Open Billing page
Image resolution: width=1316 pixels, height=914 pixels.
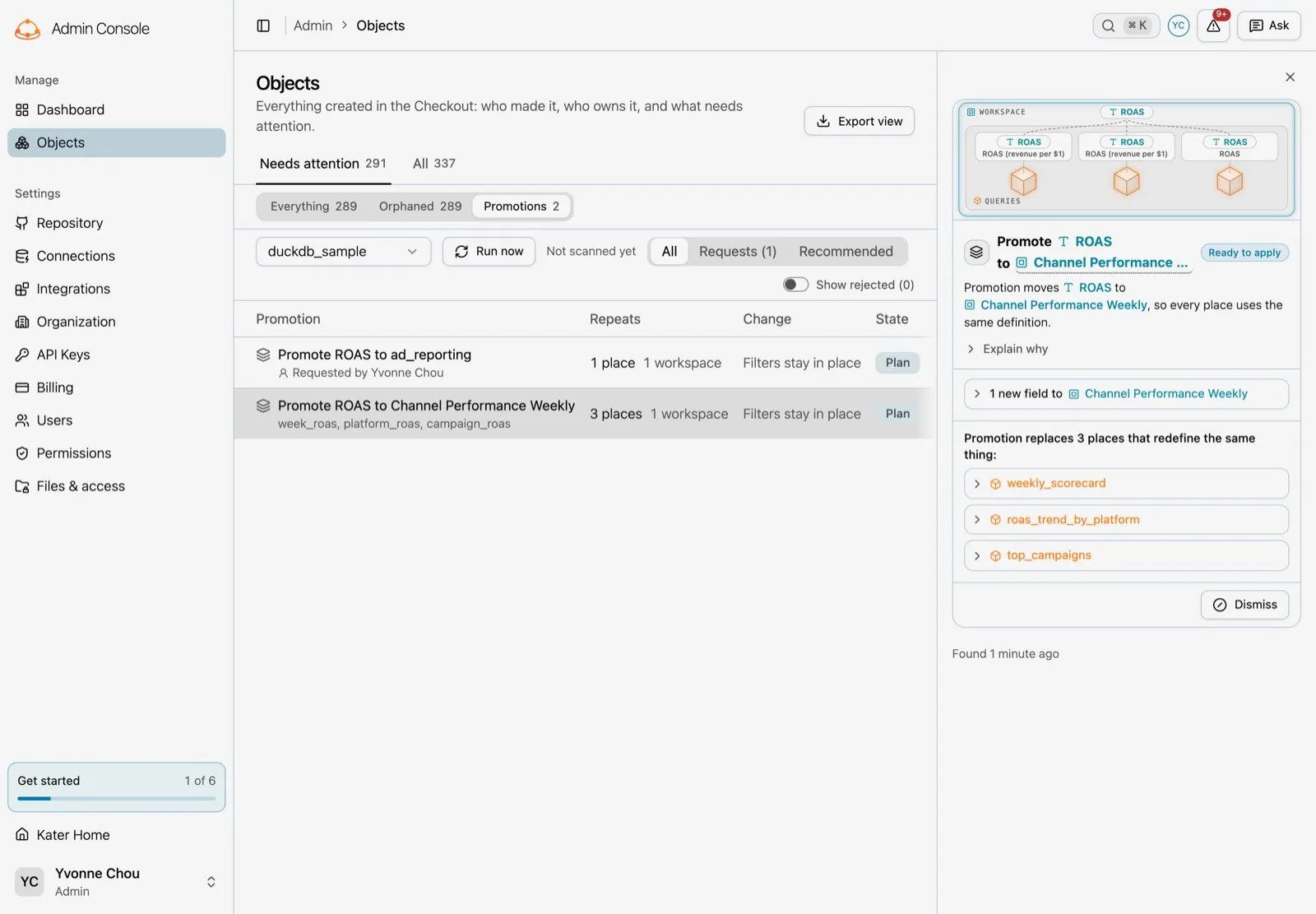click(116, 387)
